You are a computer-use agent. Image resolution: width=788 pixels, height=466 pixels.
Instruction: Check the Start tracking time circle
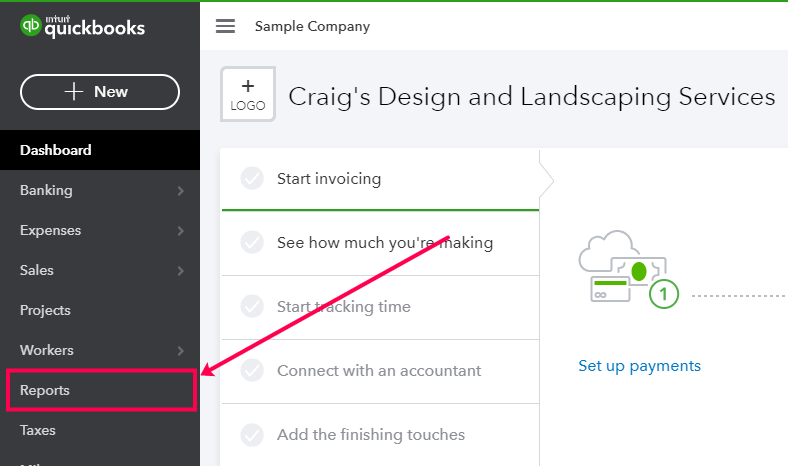tap(252, 306)
